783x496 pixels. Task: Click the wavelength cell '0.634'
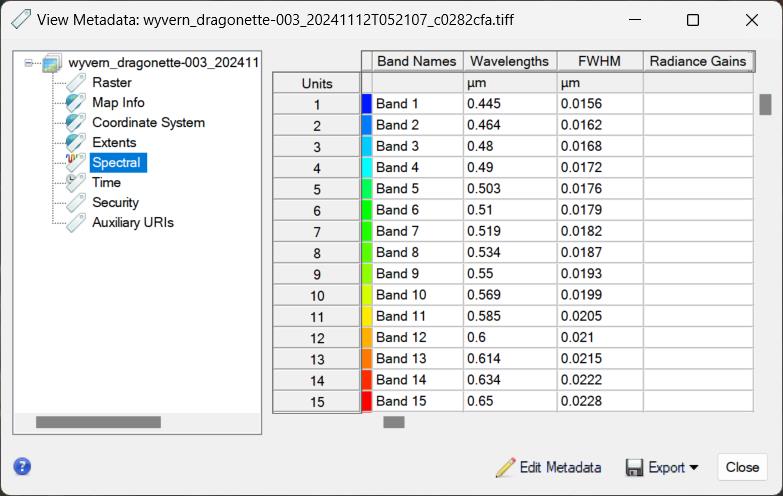[510, 380]
